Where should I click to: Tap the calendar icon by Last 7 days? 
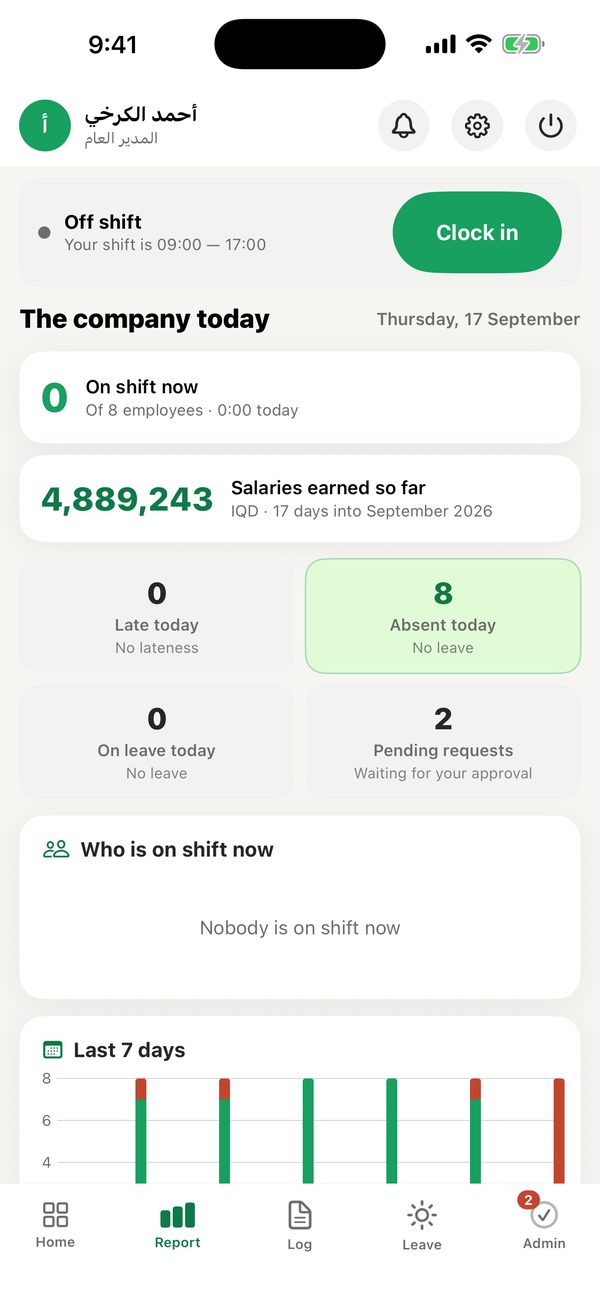pyautogui.click(x=53, y=1050)
